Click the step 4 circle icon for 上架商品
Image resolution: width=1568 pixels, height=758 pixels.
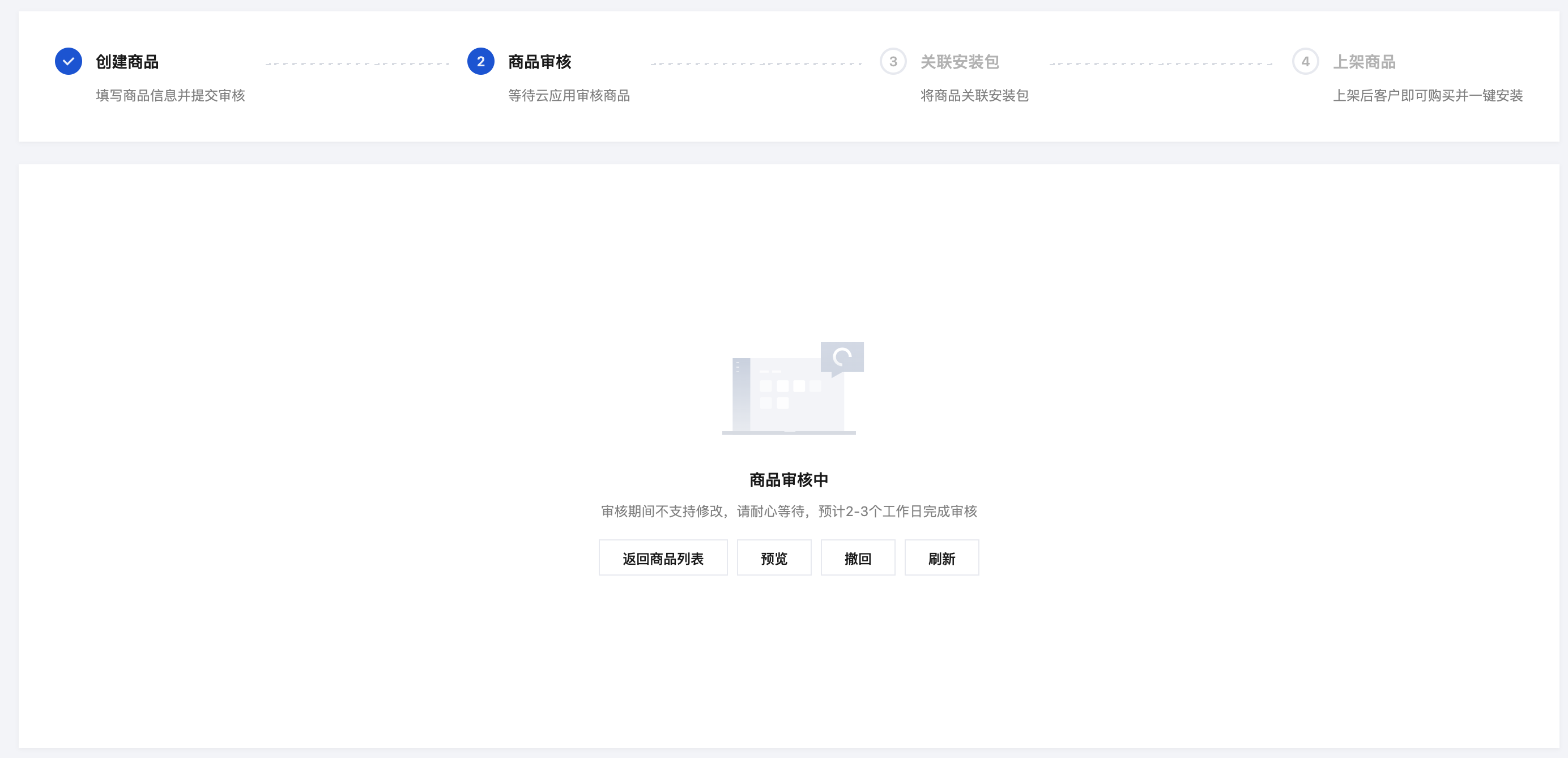coord(1305,62)
